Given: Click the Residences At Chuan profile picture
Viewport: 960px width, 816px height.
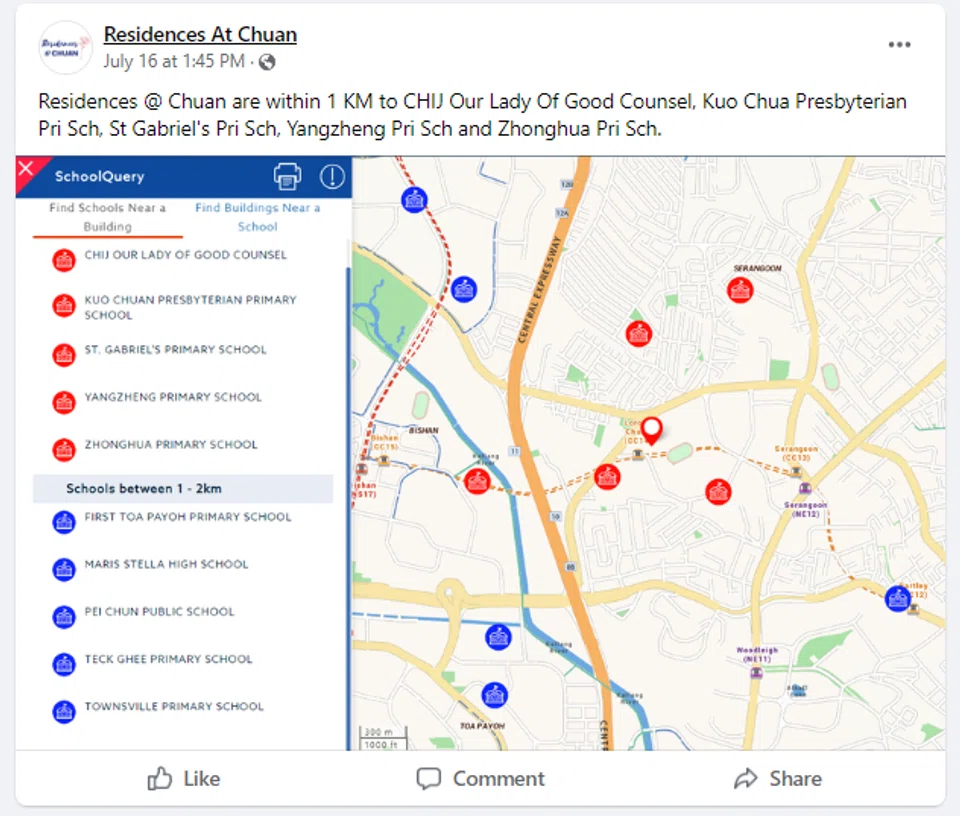Looking at the screenshot, I should click(65, 47).
